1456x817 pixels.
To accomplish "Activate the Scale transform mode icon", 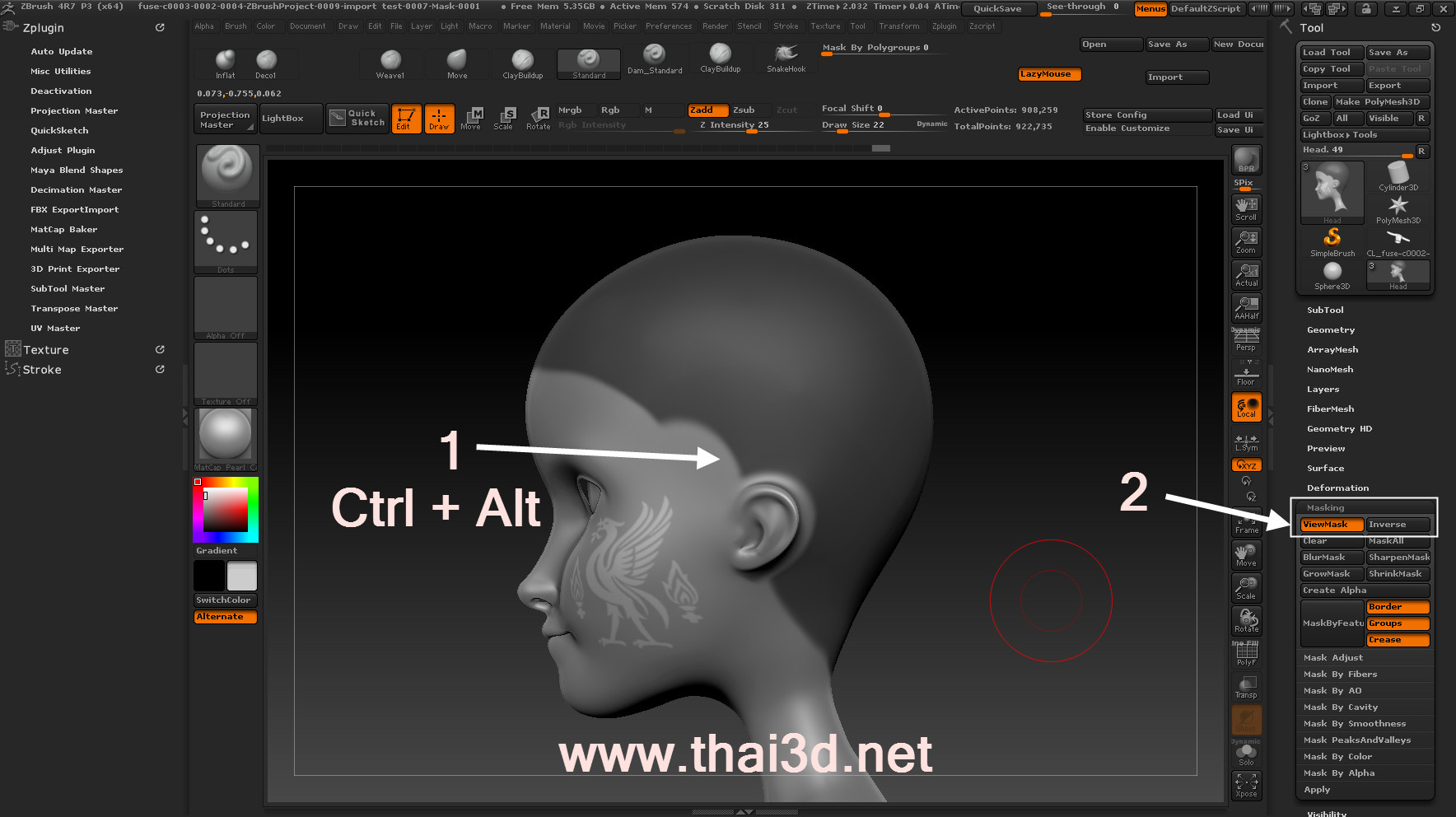I will (x=503, y=118).
